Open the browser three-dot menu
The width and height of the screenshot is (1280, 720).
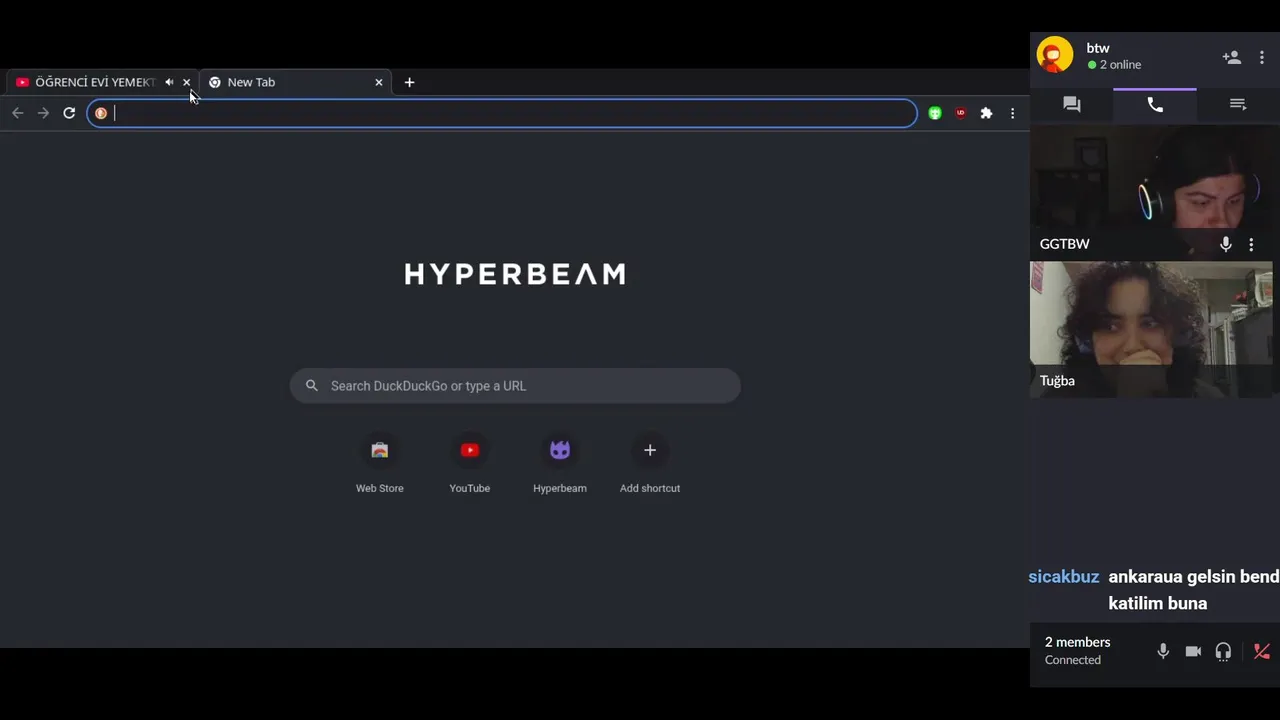1012,113
